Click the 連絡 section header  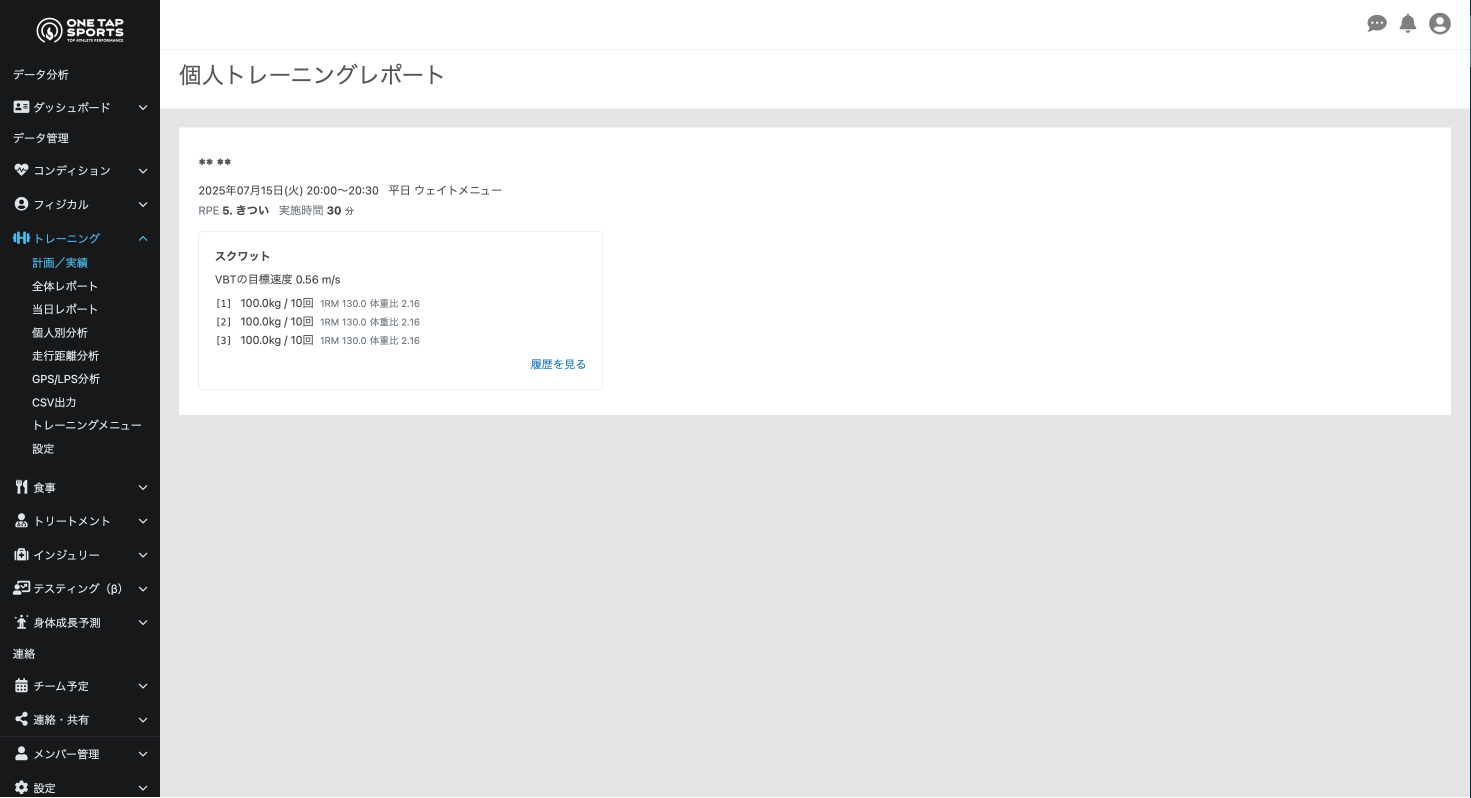pos(24,654)
